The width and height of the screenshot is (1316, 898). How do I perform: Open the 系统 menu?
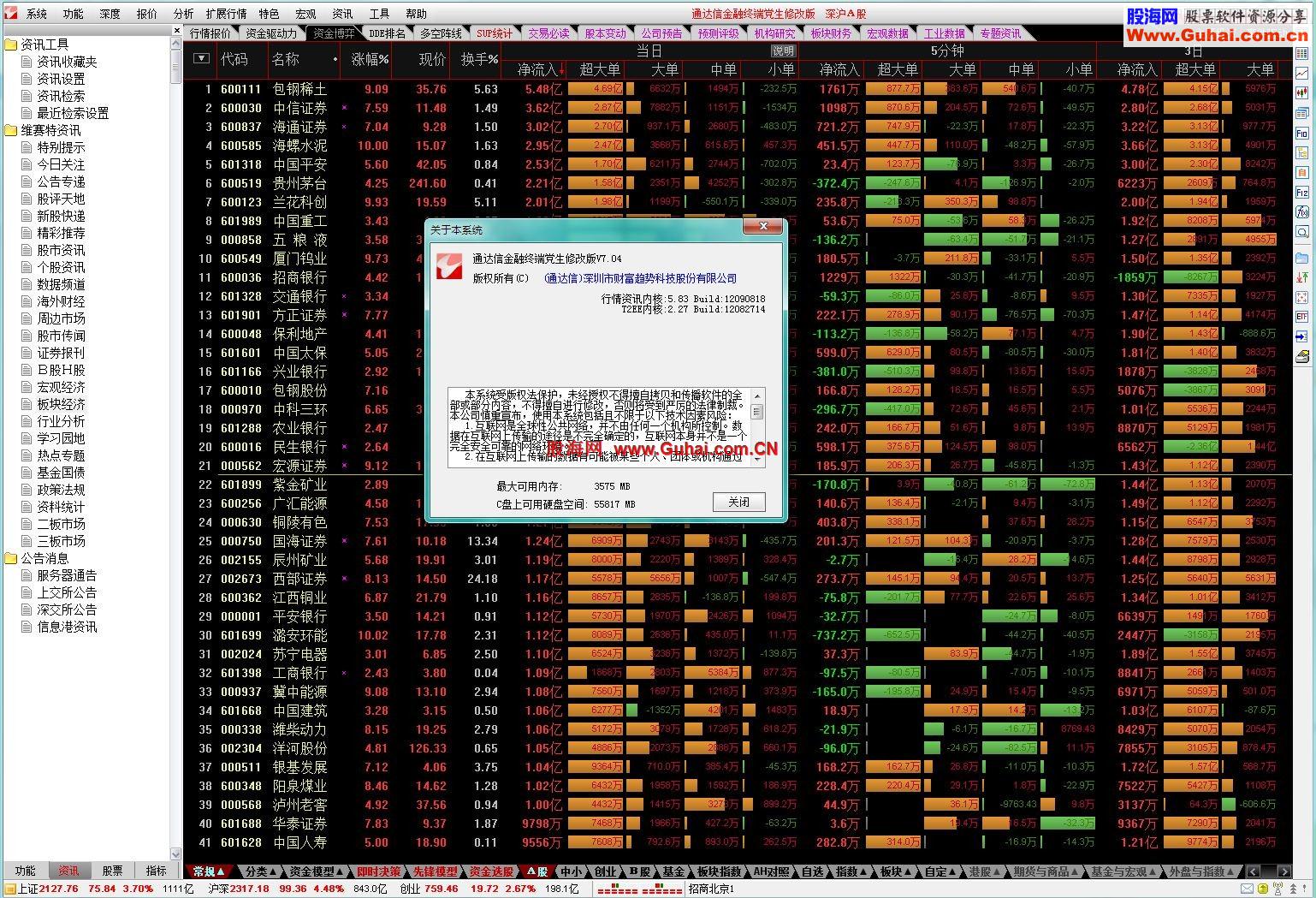(36, 14)
